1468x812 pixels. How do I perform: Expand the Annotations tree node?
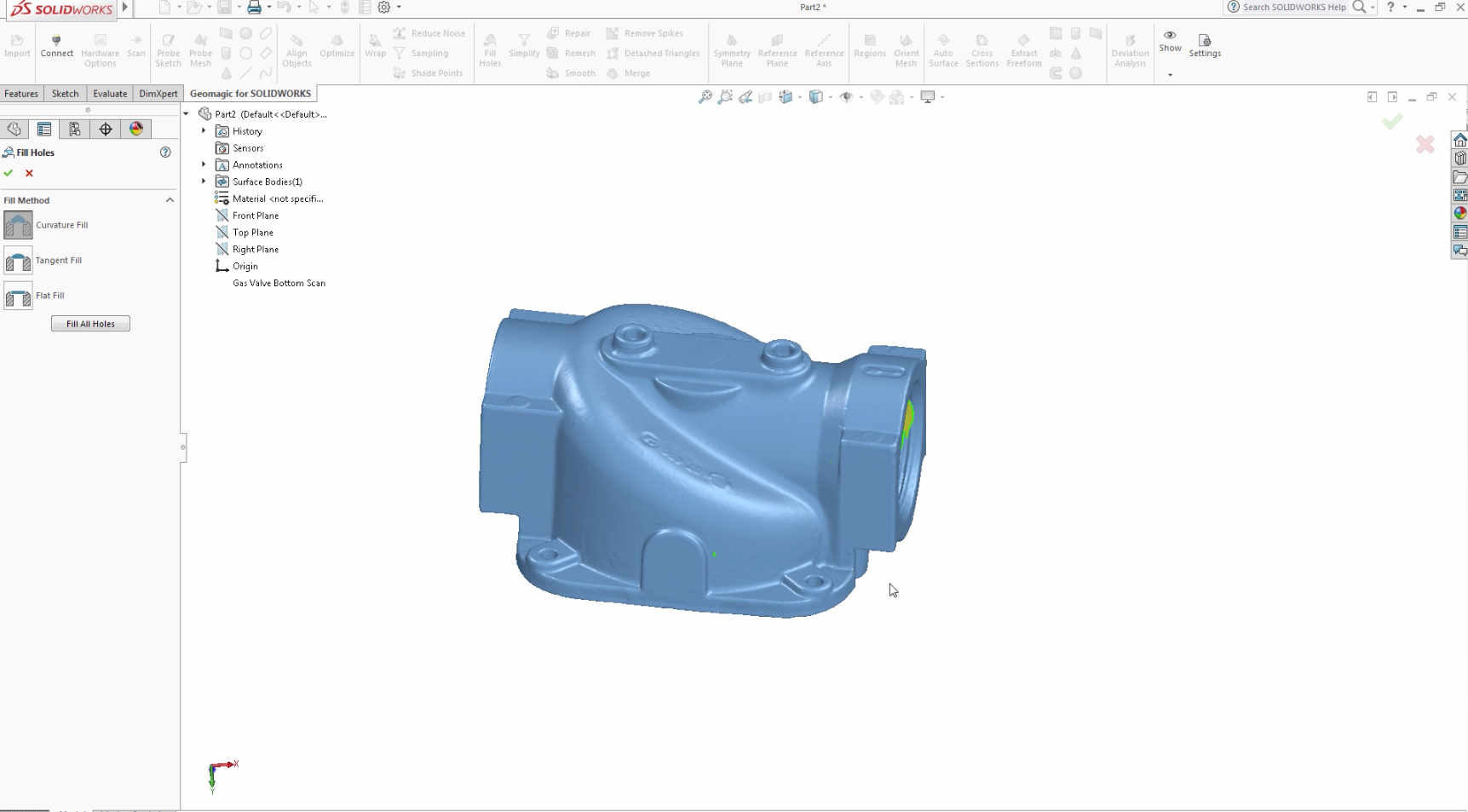pyautogui.click(x=204, y=164)
